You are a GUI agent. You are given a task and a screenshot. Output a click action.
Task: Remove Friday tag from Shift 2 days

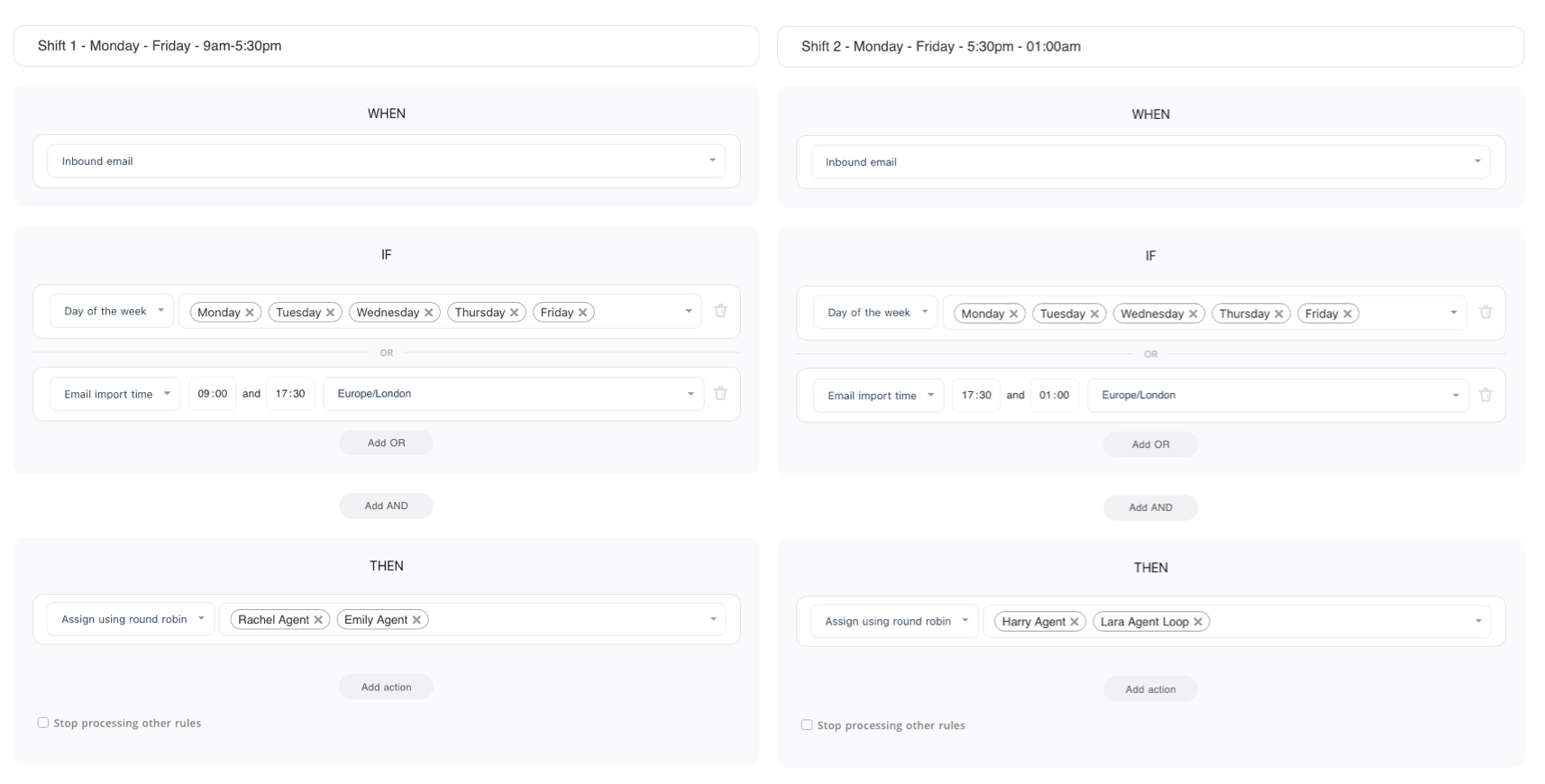(1348, 315)
